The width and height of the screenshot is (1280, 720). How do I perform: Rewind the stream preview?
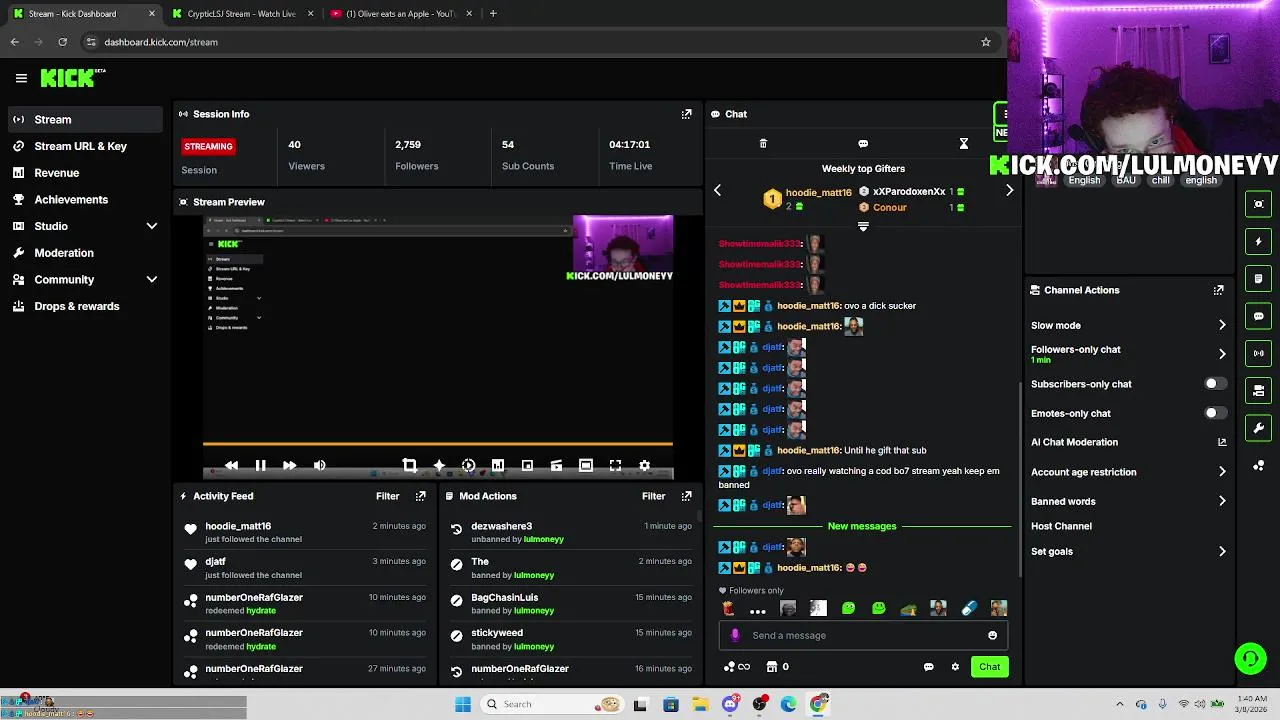[231, 465]
